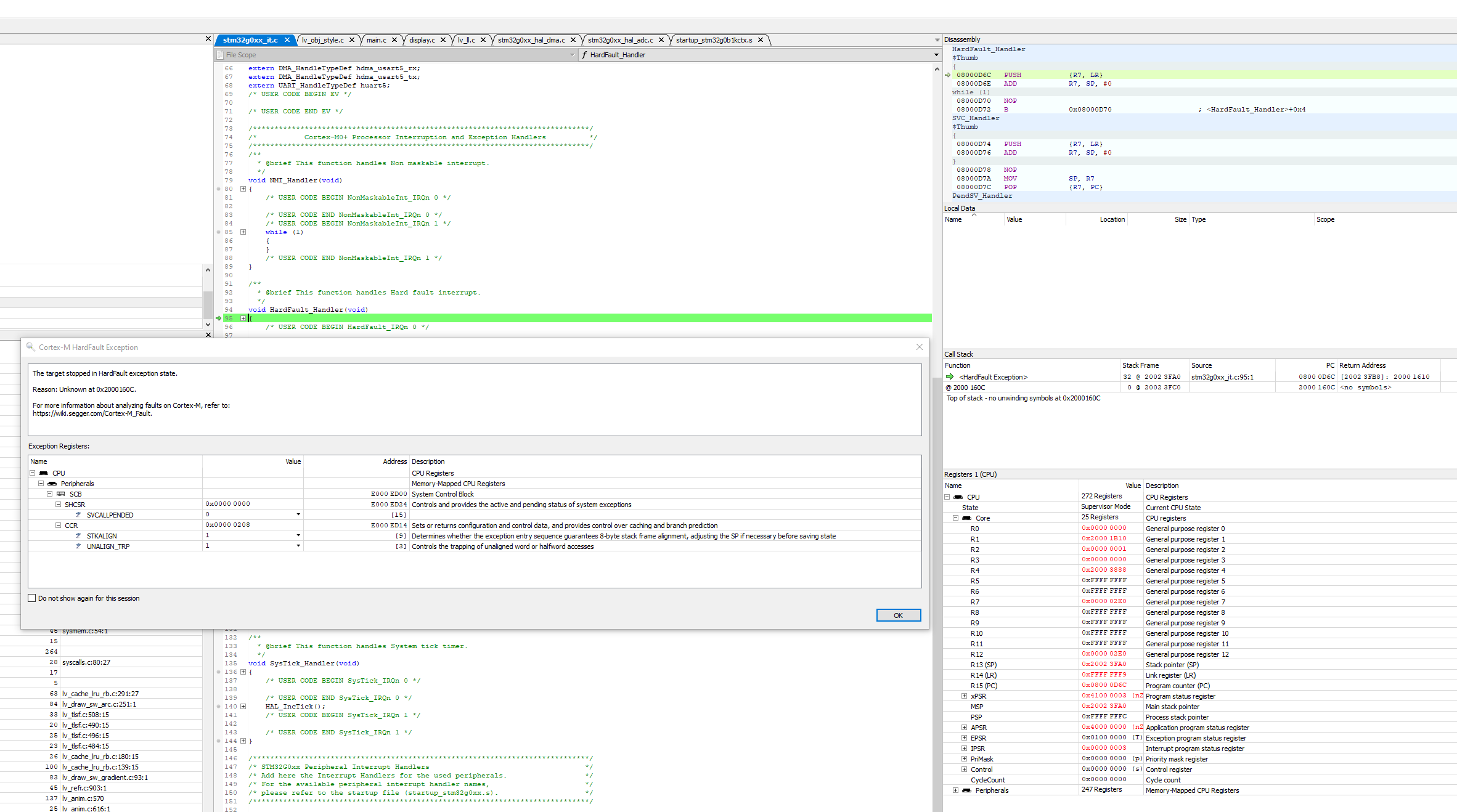
Task: Click the source editor vertical scrollbar
Action: point(937,185)
